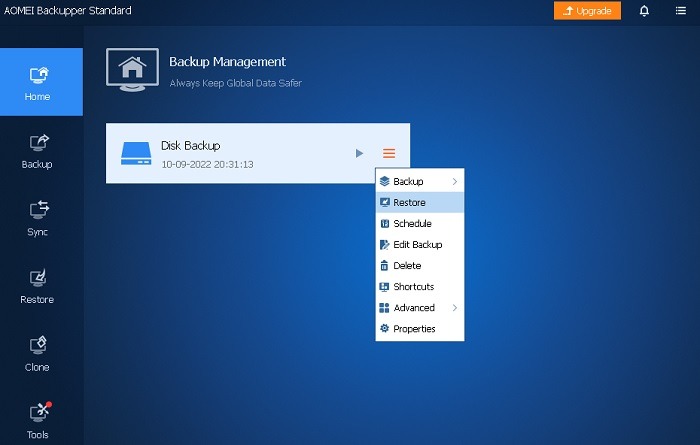Image resolution: width=700 pixels, height=445 pixels.
Task: Open the main menu list icon
Action: pyautogui.click(x=680, y=11)
